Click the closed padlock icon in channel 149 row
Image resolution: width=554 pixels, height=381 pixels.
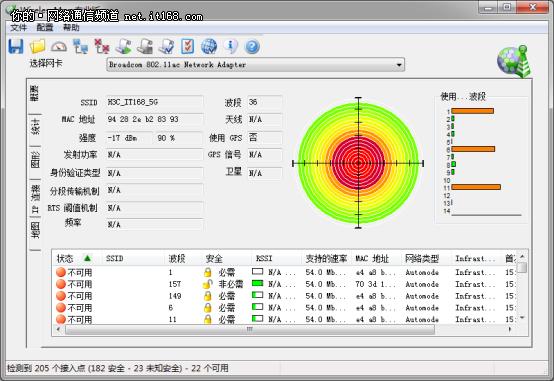208,296
